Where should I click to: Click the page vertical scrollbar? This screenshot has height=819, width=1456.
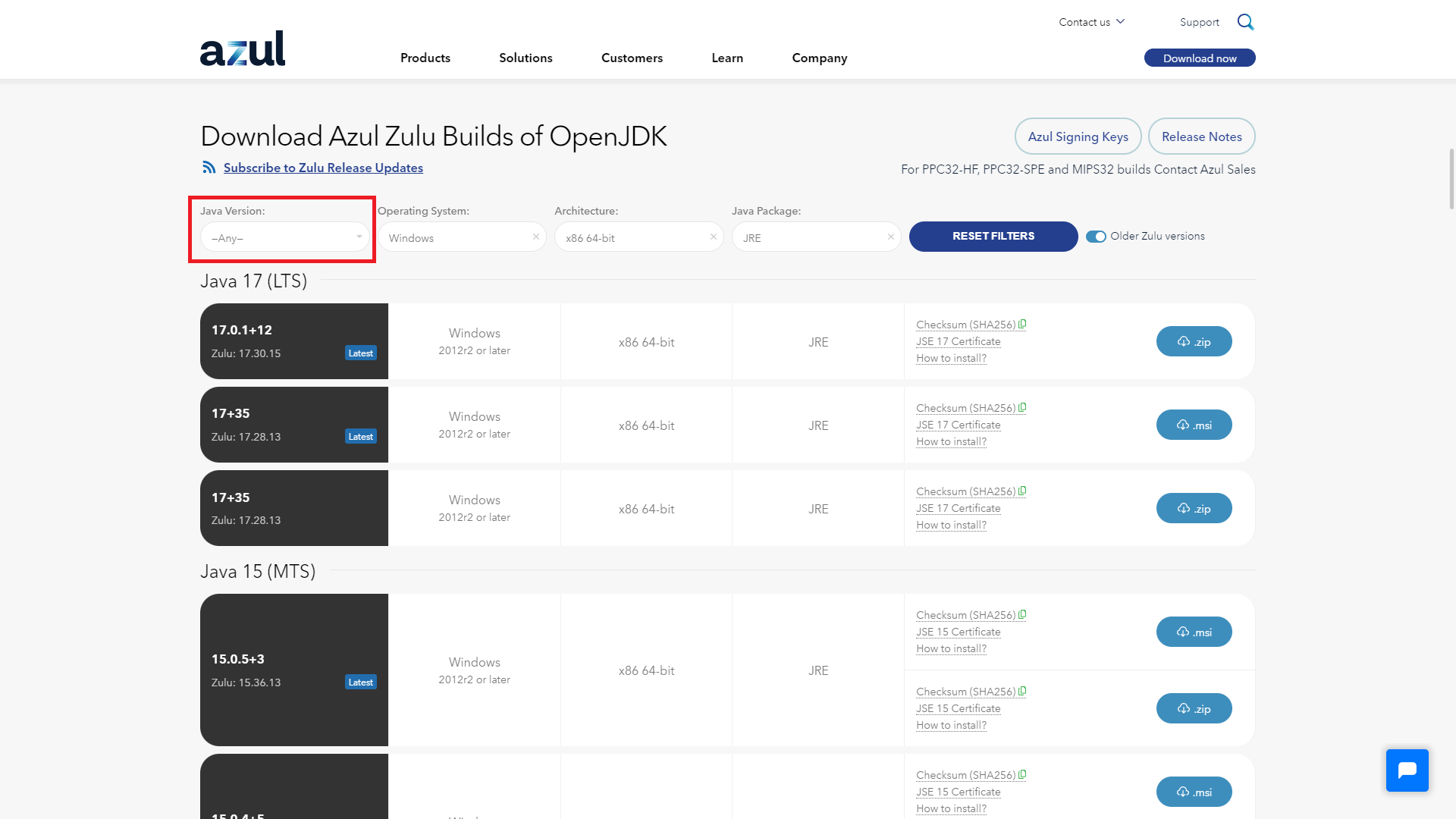point(1451,179)
